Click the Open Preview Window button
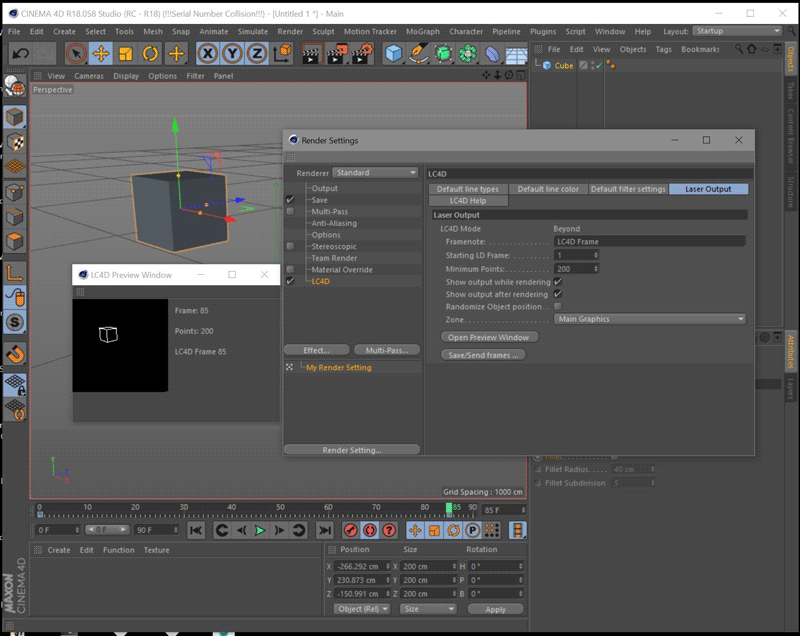Viewport: 800px width, 636px height. click(488, 338)
